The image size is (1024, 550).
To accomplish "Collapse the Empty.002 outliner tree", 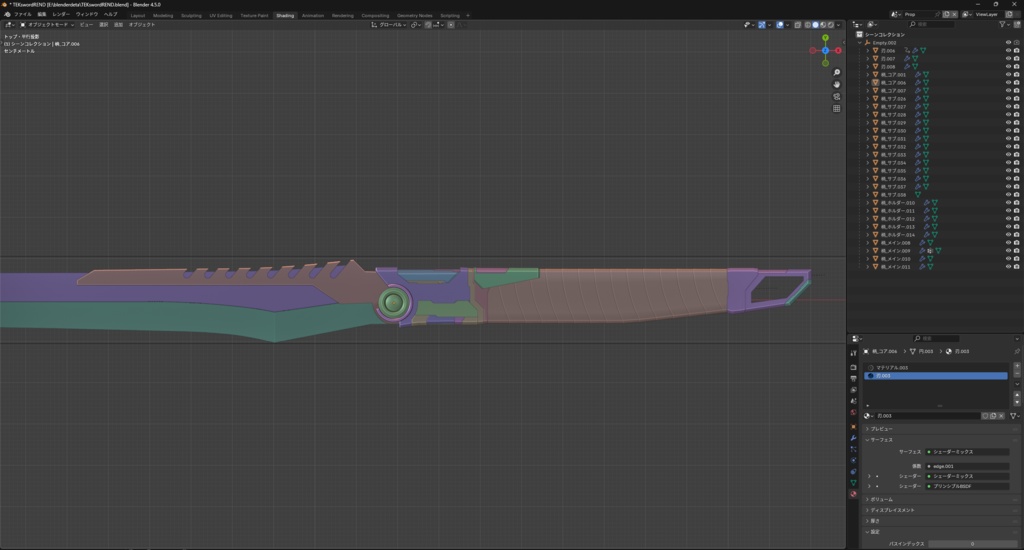I will click(x=859, y=42).
